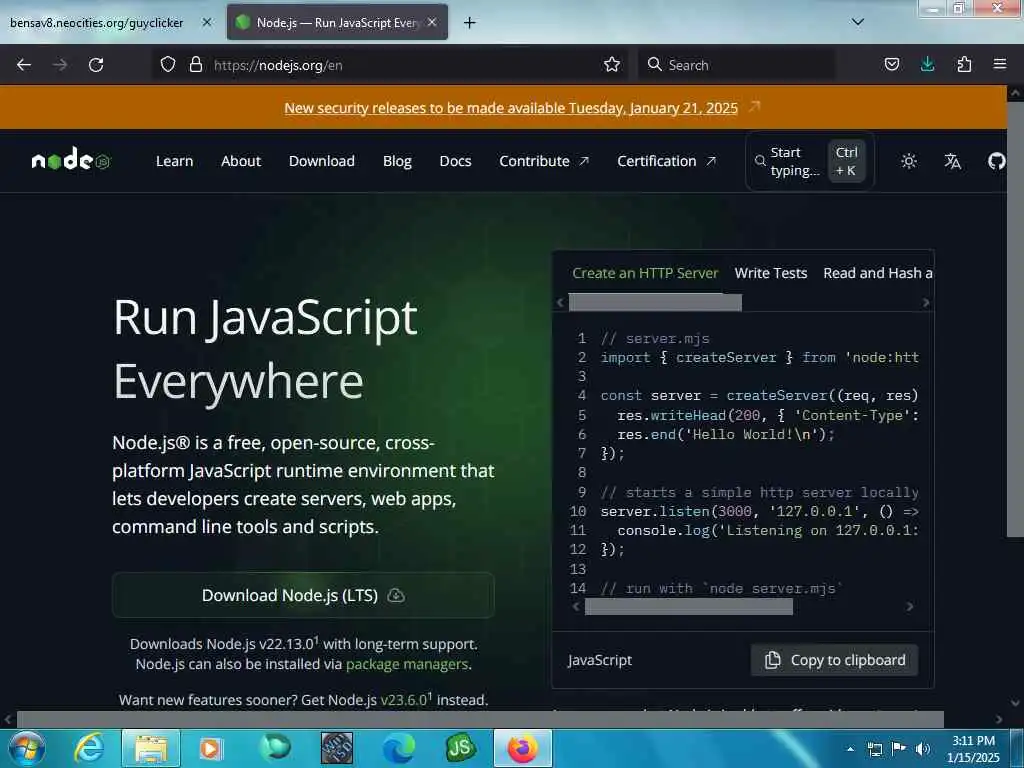
Task: Click the page vertical scrollbar thumb
Action: 1015,319
